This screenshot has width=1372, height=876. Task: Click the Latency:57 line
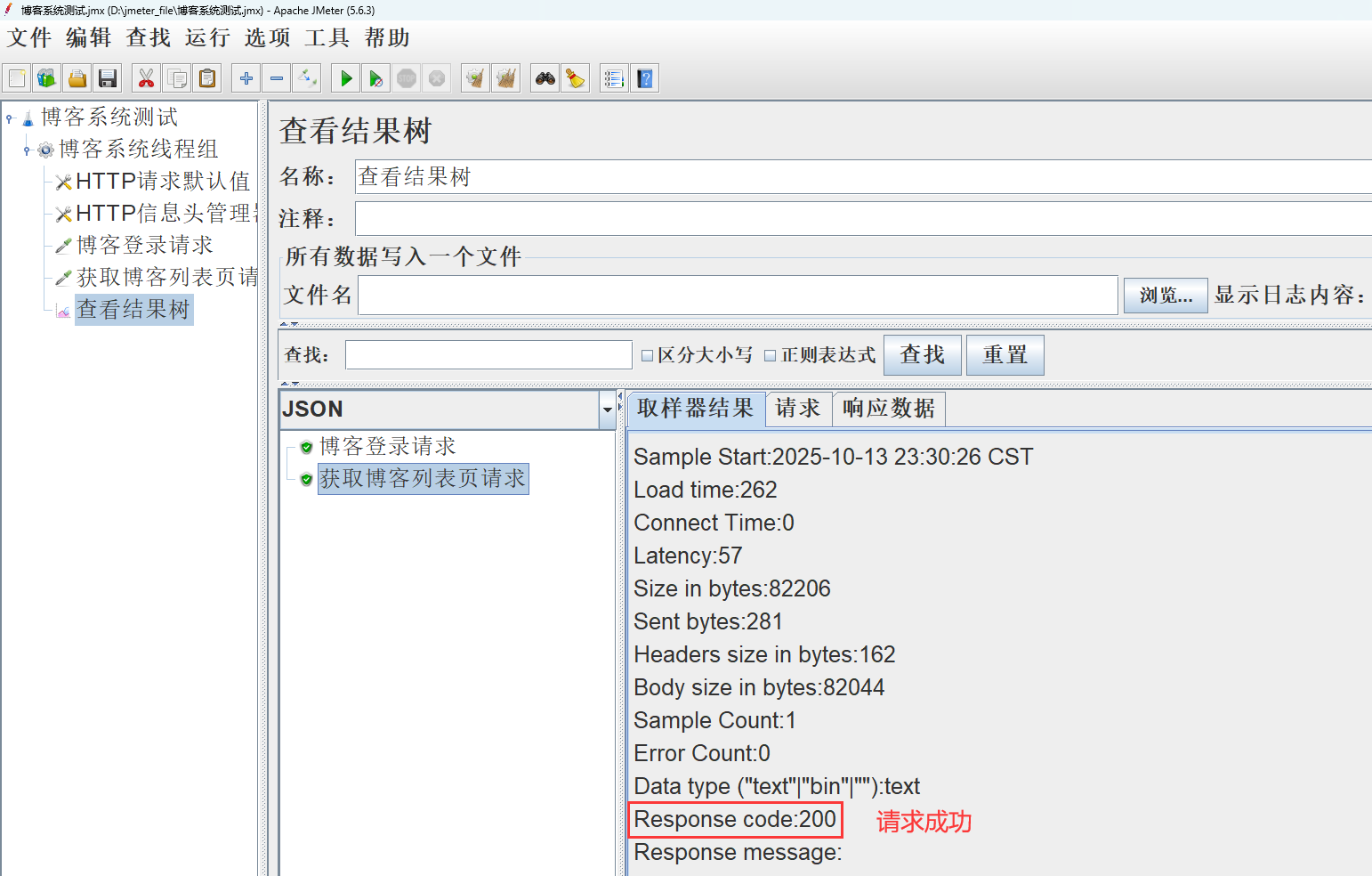688,556
